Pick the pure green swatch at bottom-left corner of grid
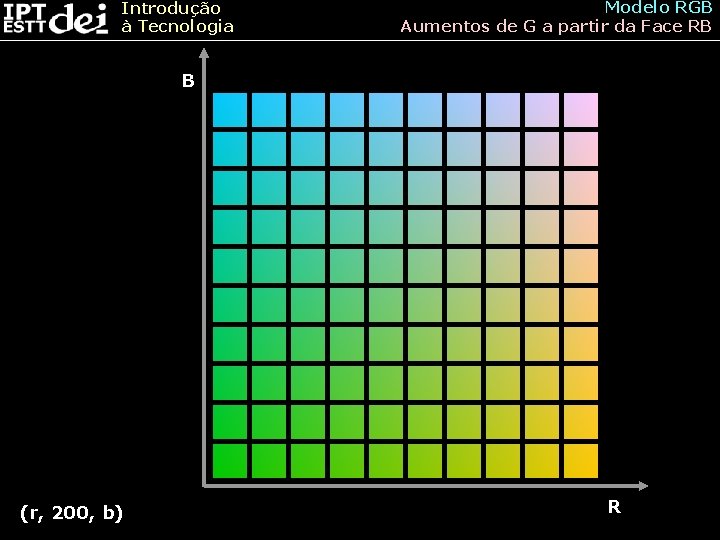The image size is (720, 540). click(x=230, y=461)
